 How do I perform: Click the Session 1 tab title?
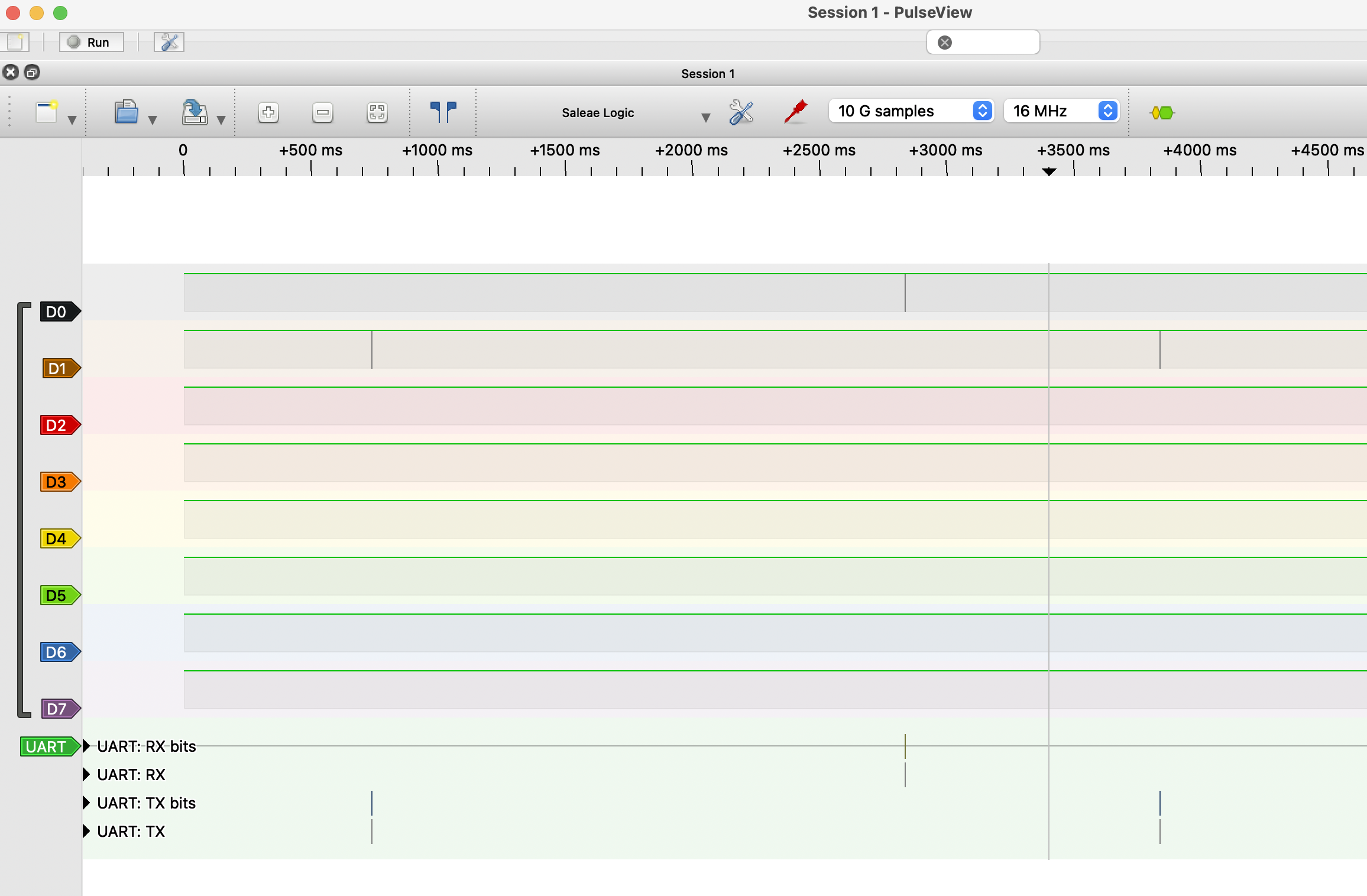click(708, 73)
